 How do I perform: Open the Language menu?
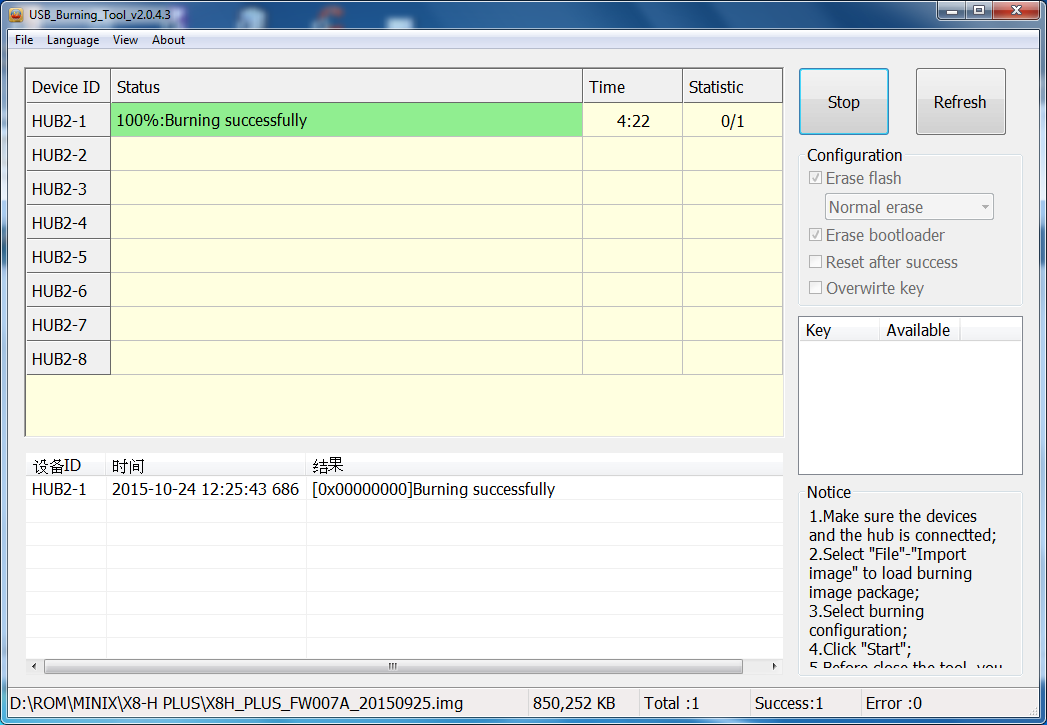coord(73,40)
